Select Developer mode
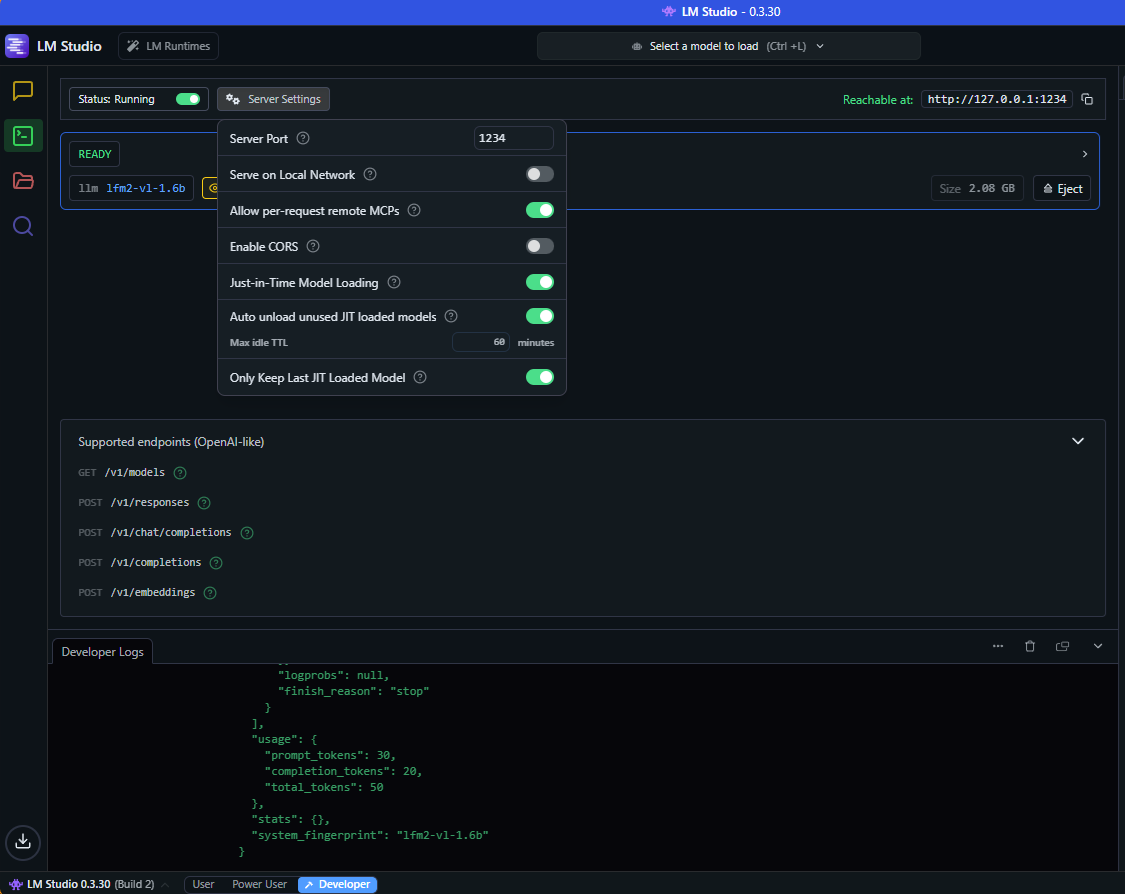Screen dimensions: 1125x894 pyautogui.click(x=337, y=885)
